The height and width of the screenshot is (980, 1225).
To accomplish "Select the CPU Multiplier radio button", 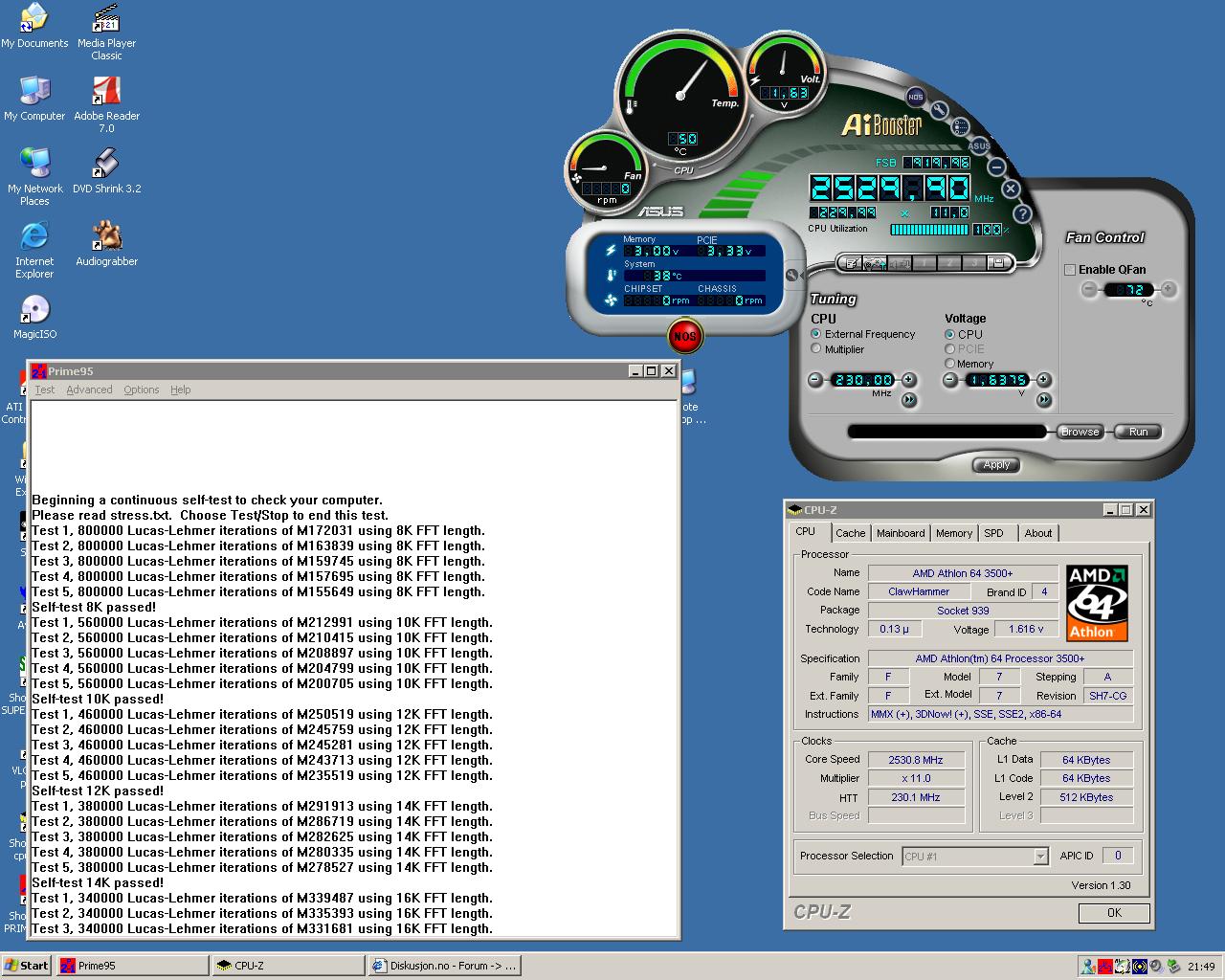I will (x=816, y=349).
